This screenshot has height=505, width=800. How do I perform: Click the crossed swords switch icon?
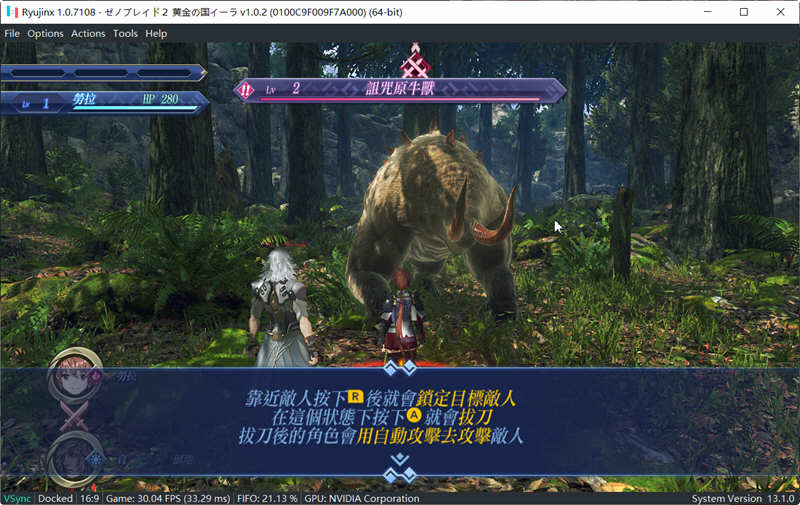click(74, 416)
